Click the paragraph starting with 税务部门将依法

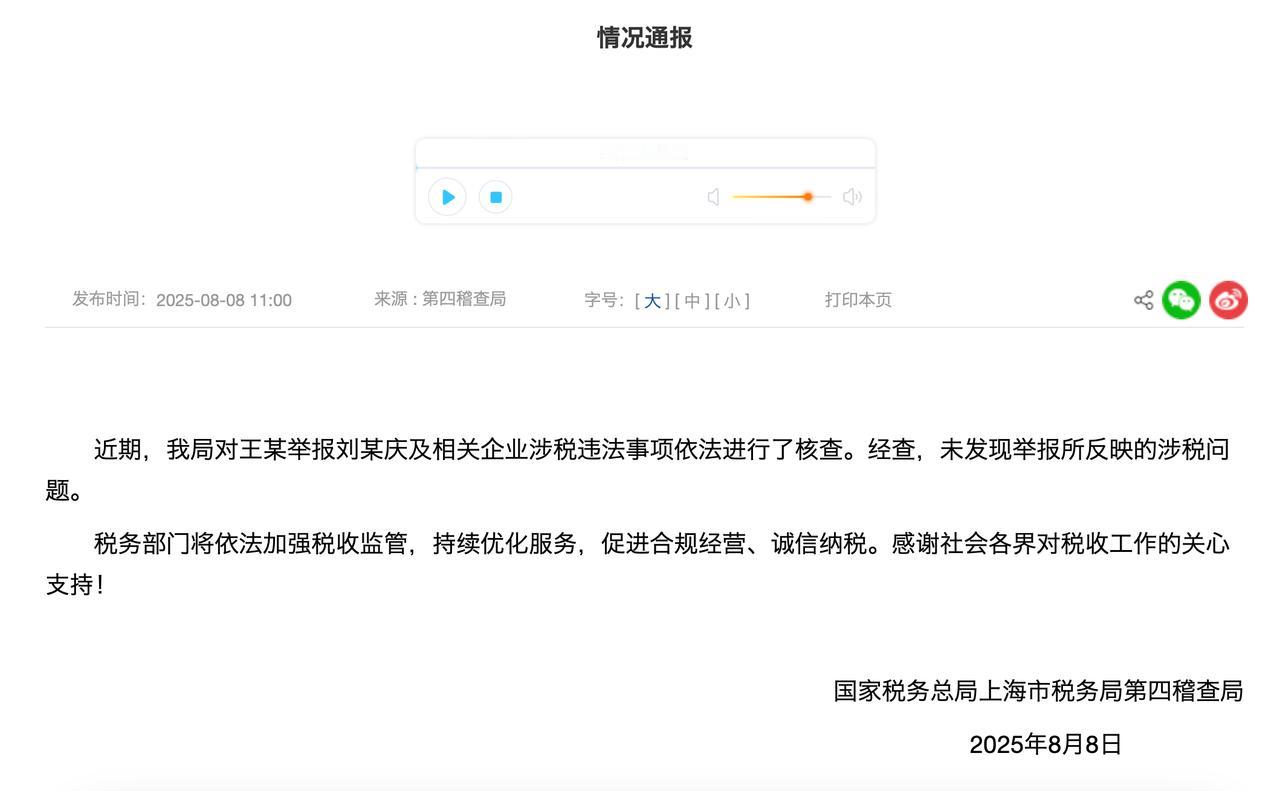coord(638,564)
